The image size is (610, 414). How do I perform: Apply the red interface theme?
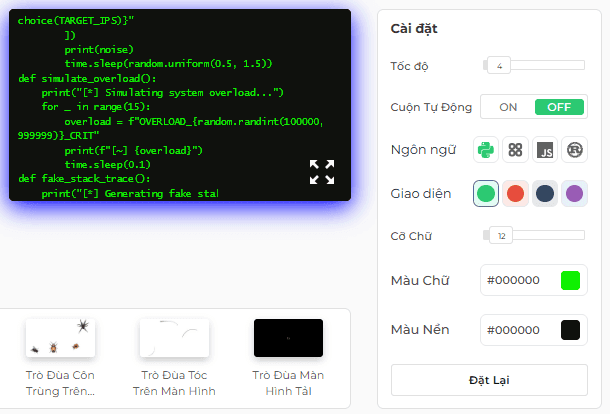point(515,193)
